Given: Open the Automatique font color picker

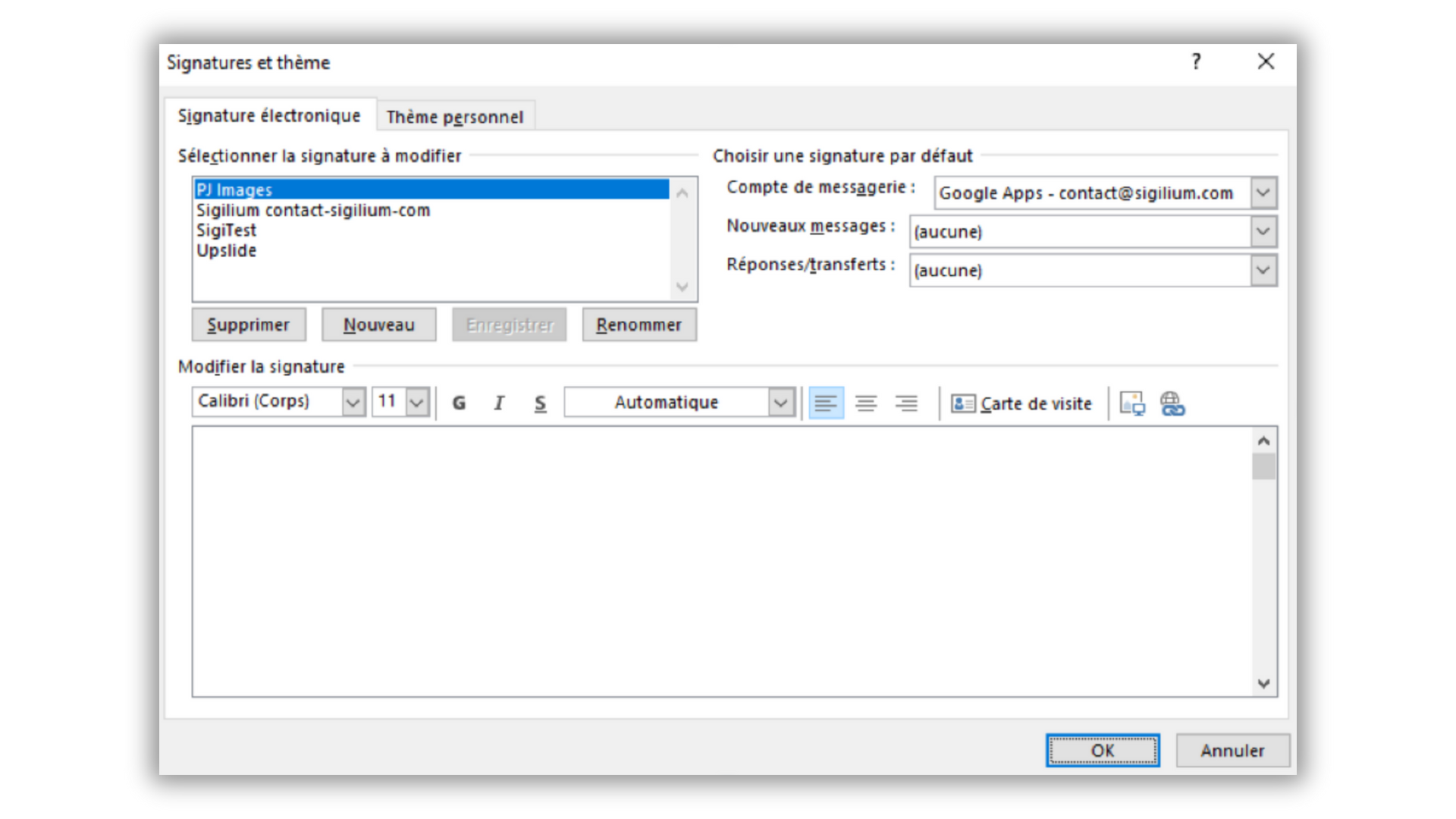Looking at the screenshot, I should pyautogui.click(x=780, y=402).
